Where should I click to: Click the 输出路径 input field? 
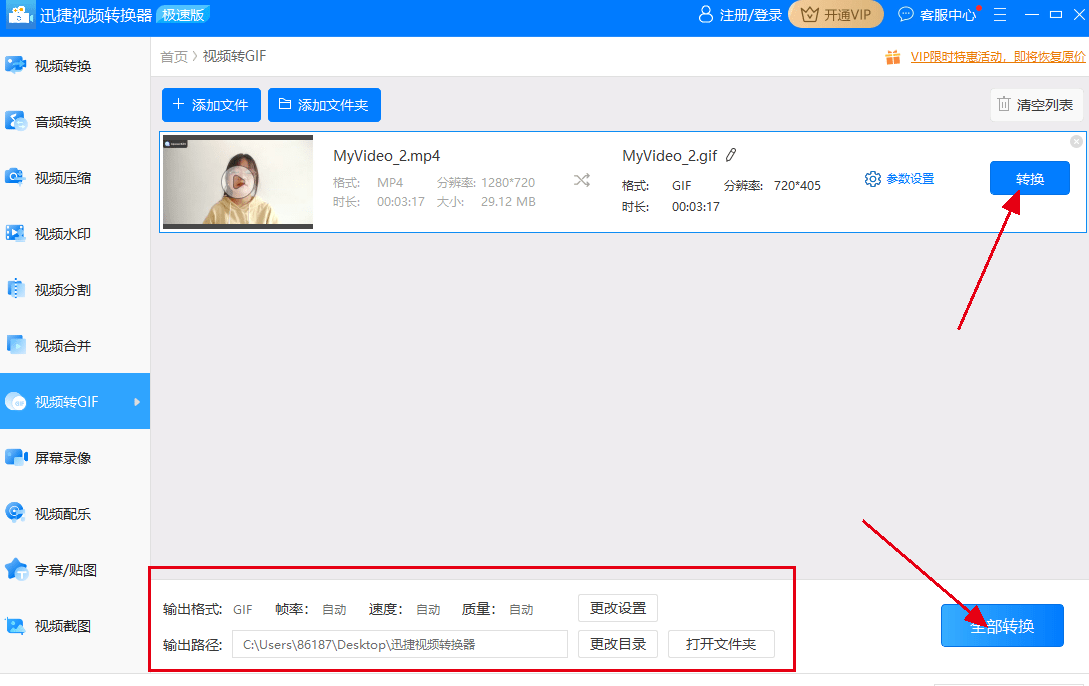pos(399,644)
